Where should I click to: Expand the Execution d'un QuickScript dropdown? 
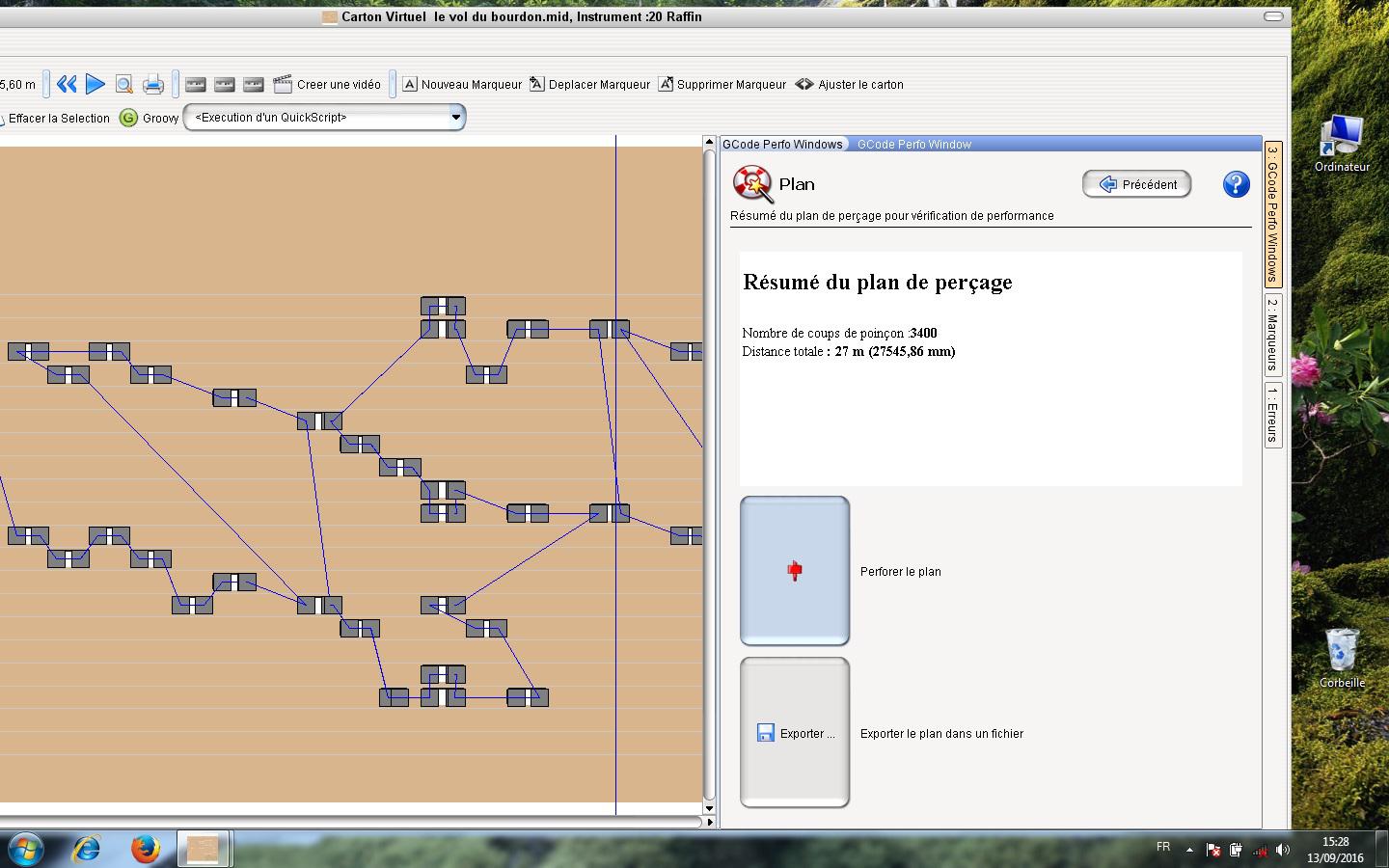[x=455, y=118]
